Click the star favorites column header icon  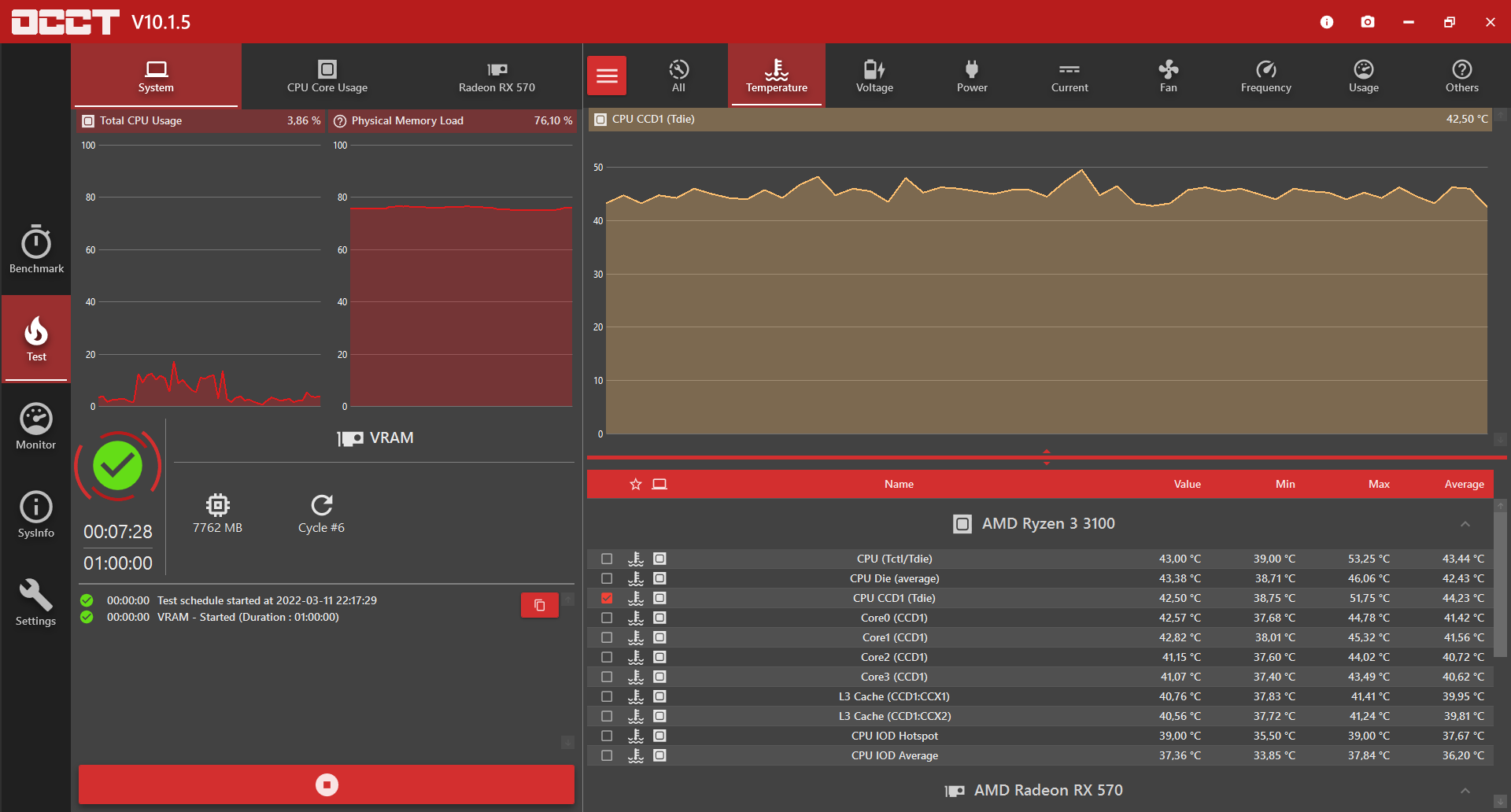[636, 484]
